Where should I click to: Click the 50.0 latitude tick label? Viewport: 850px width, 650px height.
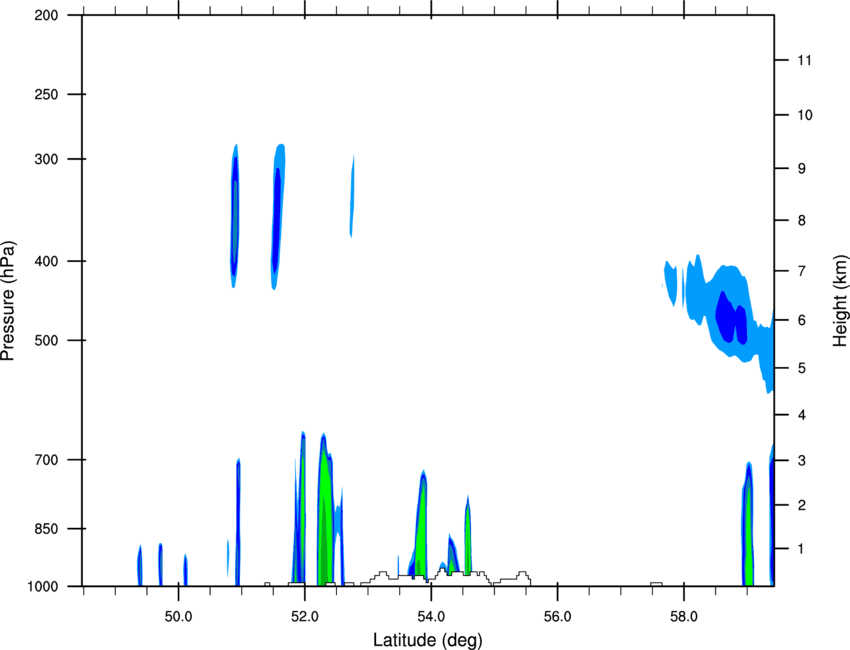178,617
